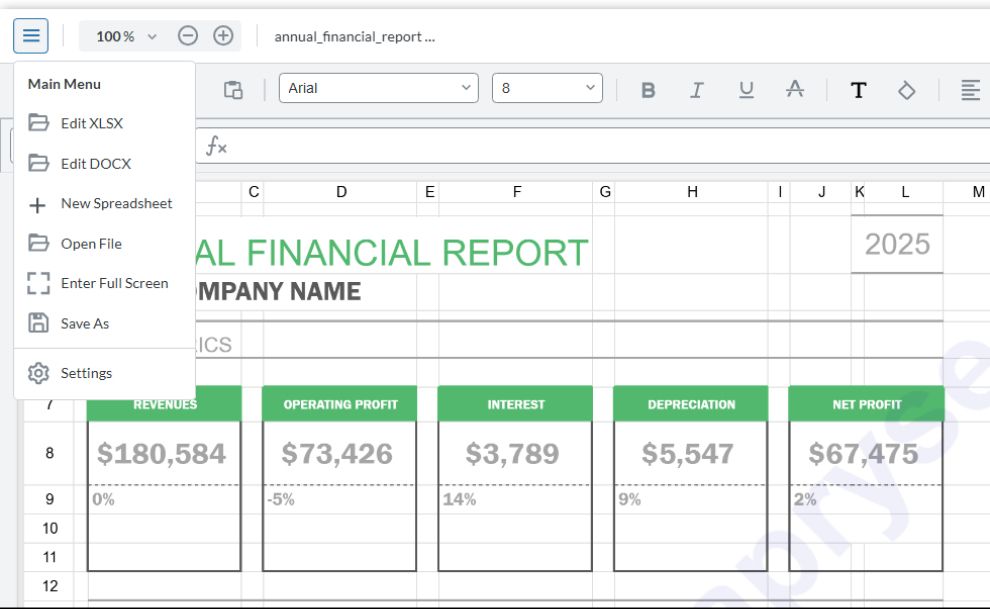Open Settings from Main Menu
The height and width of the screenshot is (609, 990).
104,373
